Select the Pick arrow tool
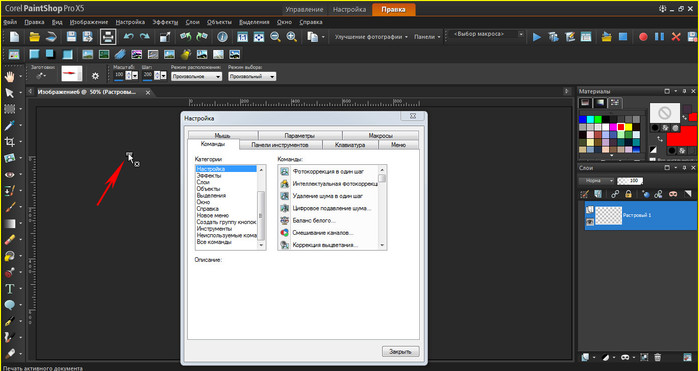 tap(9, 93)
